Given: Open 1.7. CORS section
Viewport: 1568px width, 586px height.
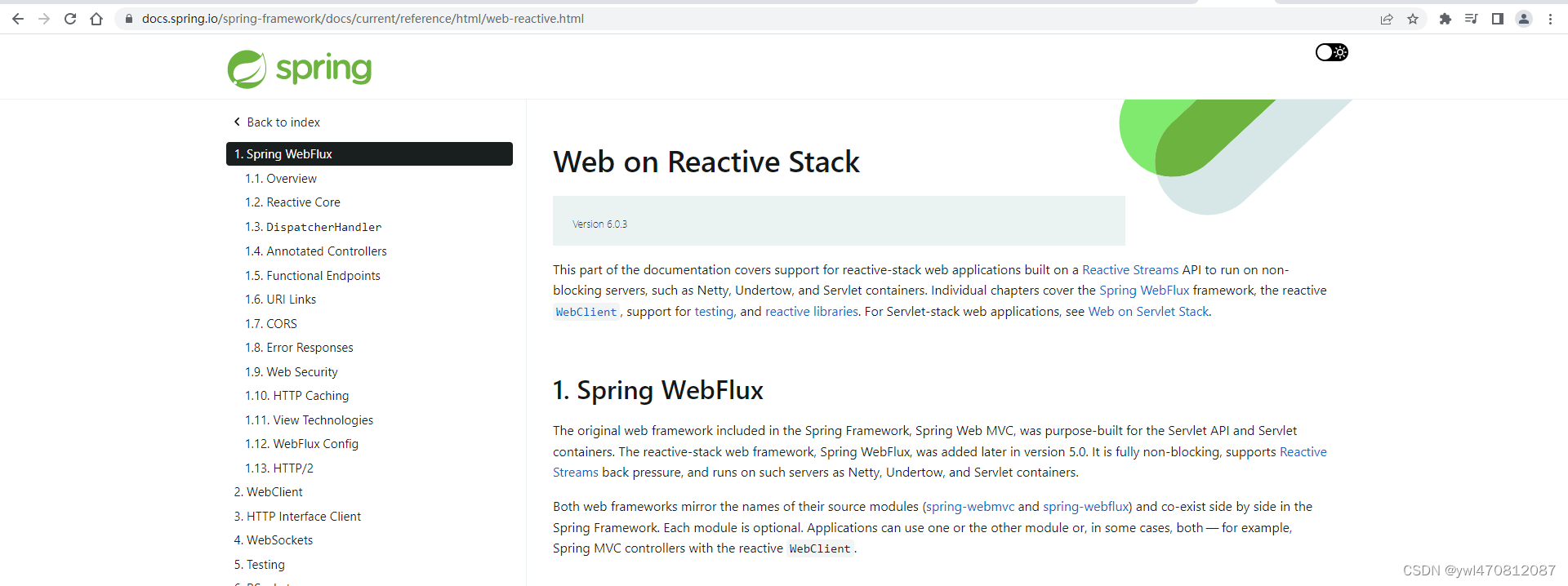Looking at the screenshot, I should (270, 324).
